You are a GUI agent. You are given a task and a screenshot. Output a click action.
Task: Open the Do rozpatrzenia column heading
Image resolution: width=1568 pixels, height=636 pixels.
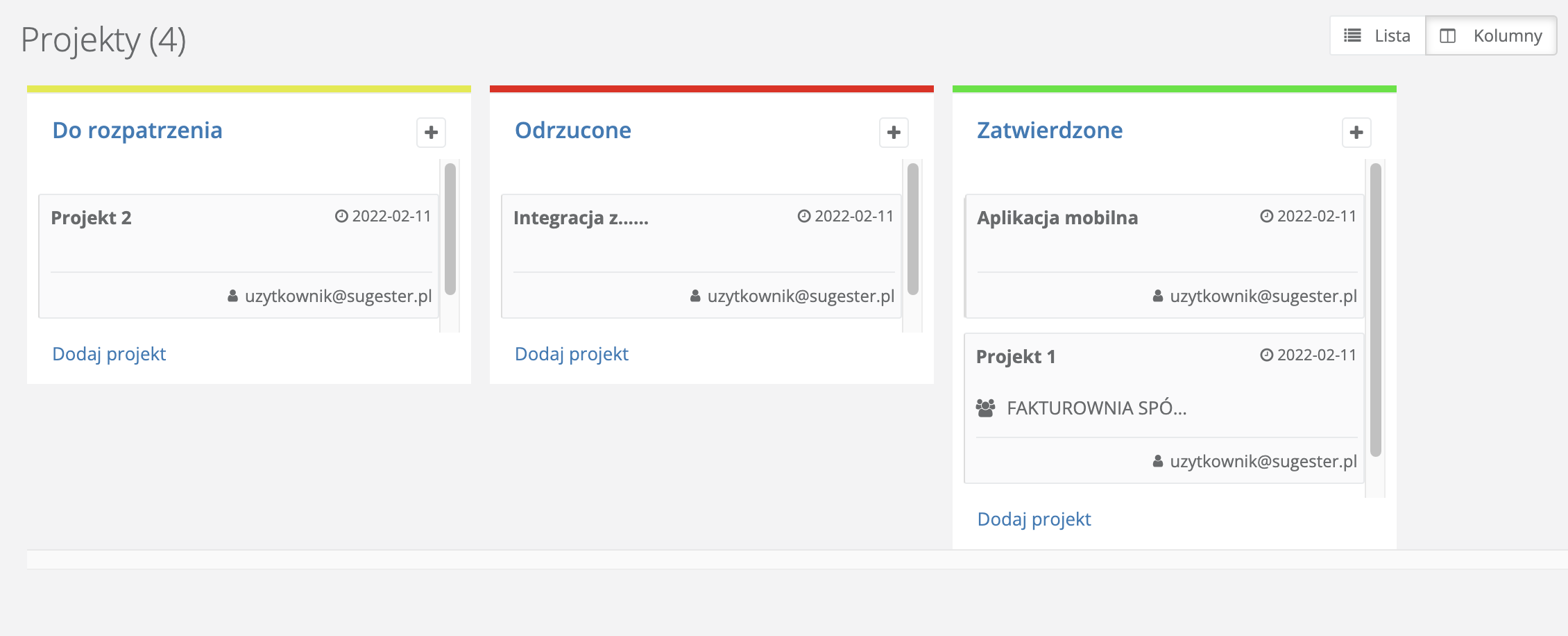coord(137,131)
